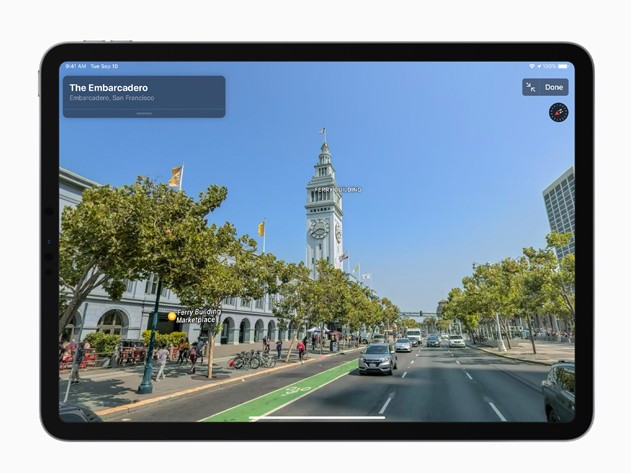This screenshot has height=473, width=631.
Task: Tap the Done button
Action: [x=554, y=87]
